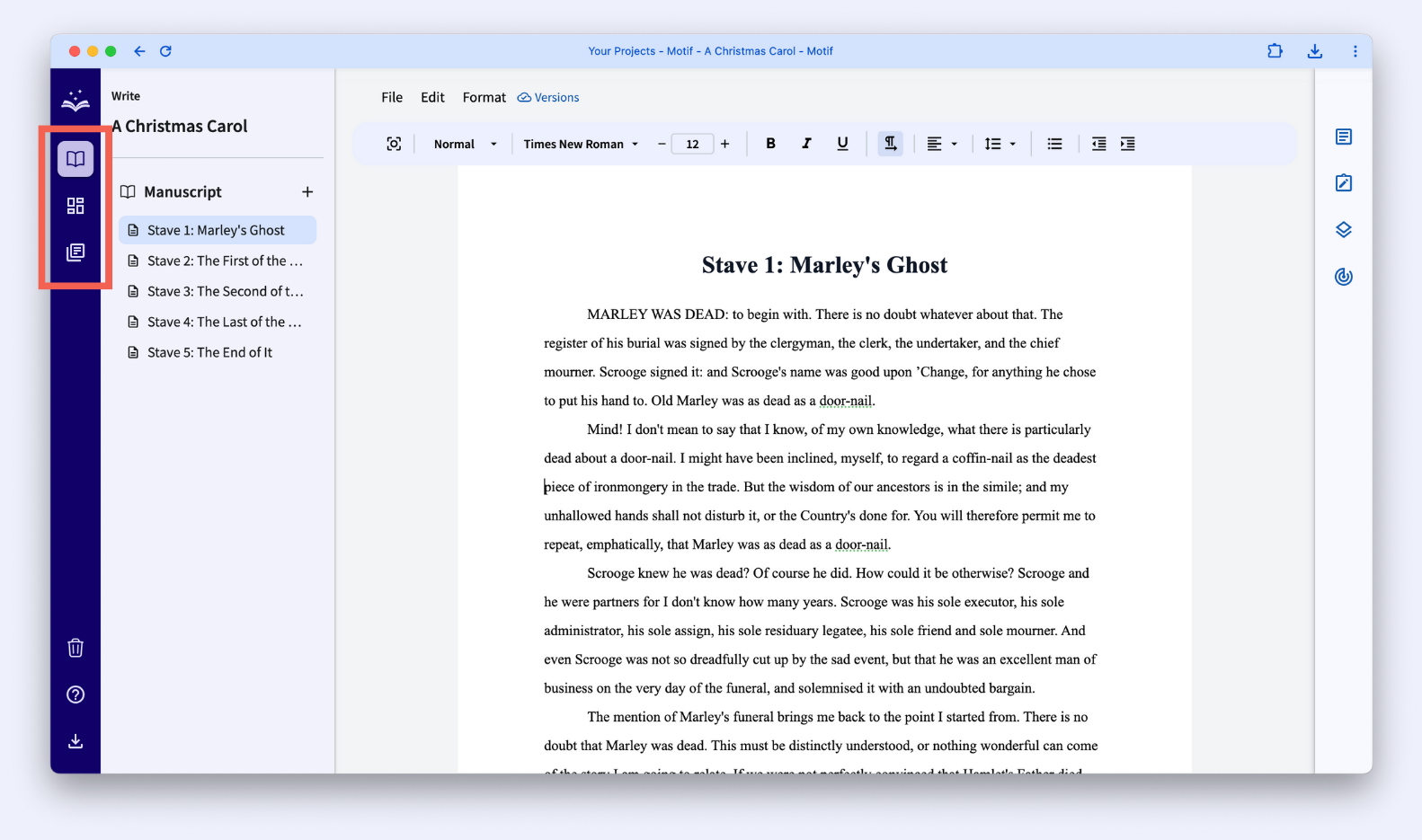Open the Times New Roman font dropdown
This screenshot has height=840, width=1422.
pos(581,144)
